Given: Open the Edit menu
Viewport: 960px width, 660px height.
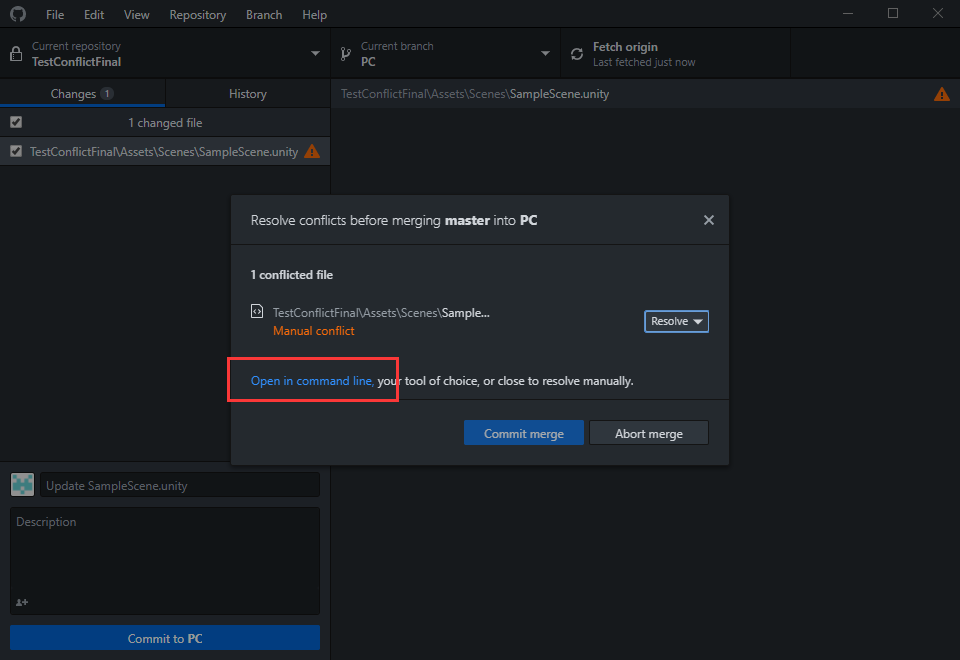Looking at the screenshot, I should pyautogui.click(x=94, y=15).
